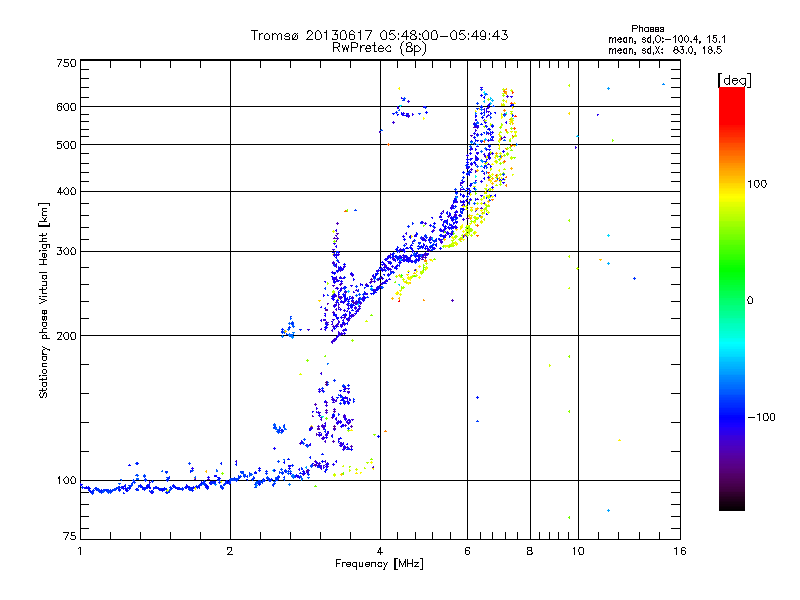Click the y-axis tick label "750"
This screenshot has height=600, width=800.
pyautogui.click(x=66, y=63)
